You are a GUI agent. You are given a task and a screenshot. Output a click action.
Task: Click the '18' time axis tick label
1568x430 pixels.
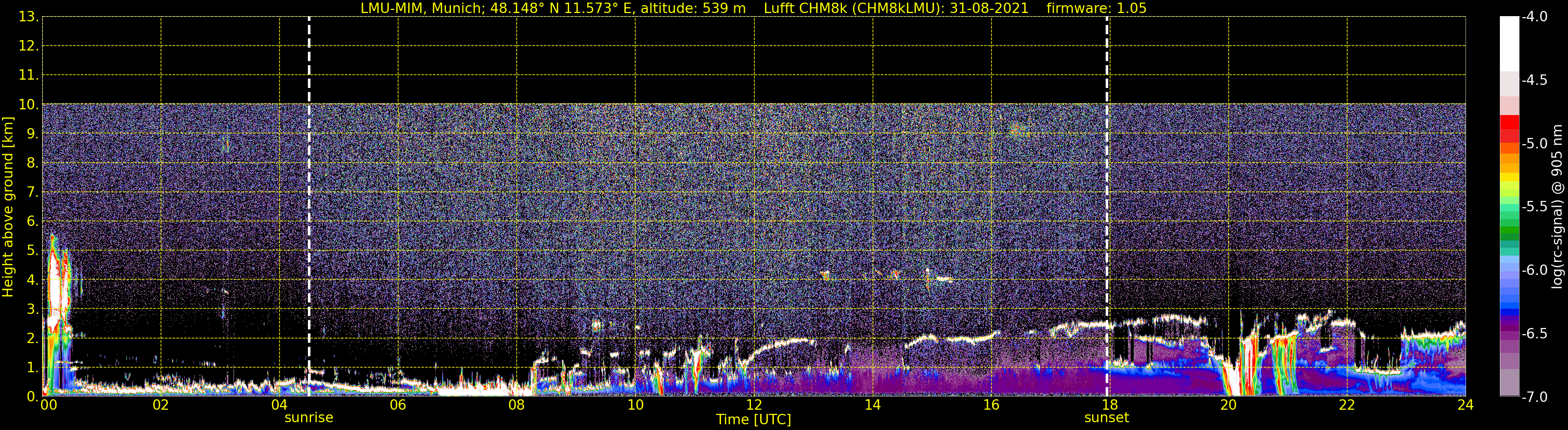1110,405
